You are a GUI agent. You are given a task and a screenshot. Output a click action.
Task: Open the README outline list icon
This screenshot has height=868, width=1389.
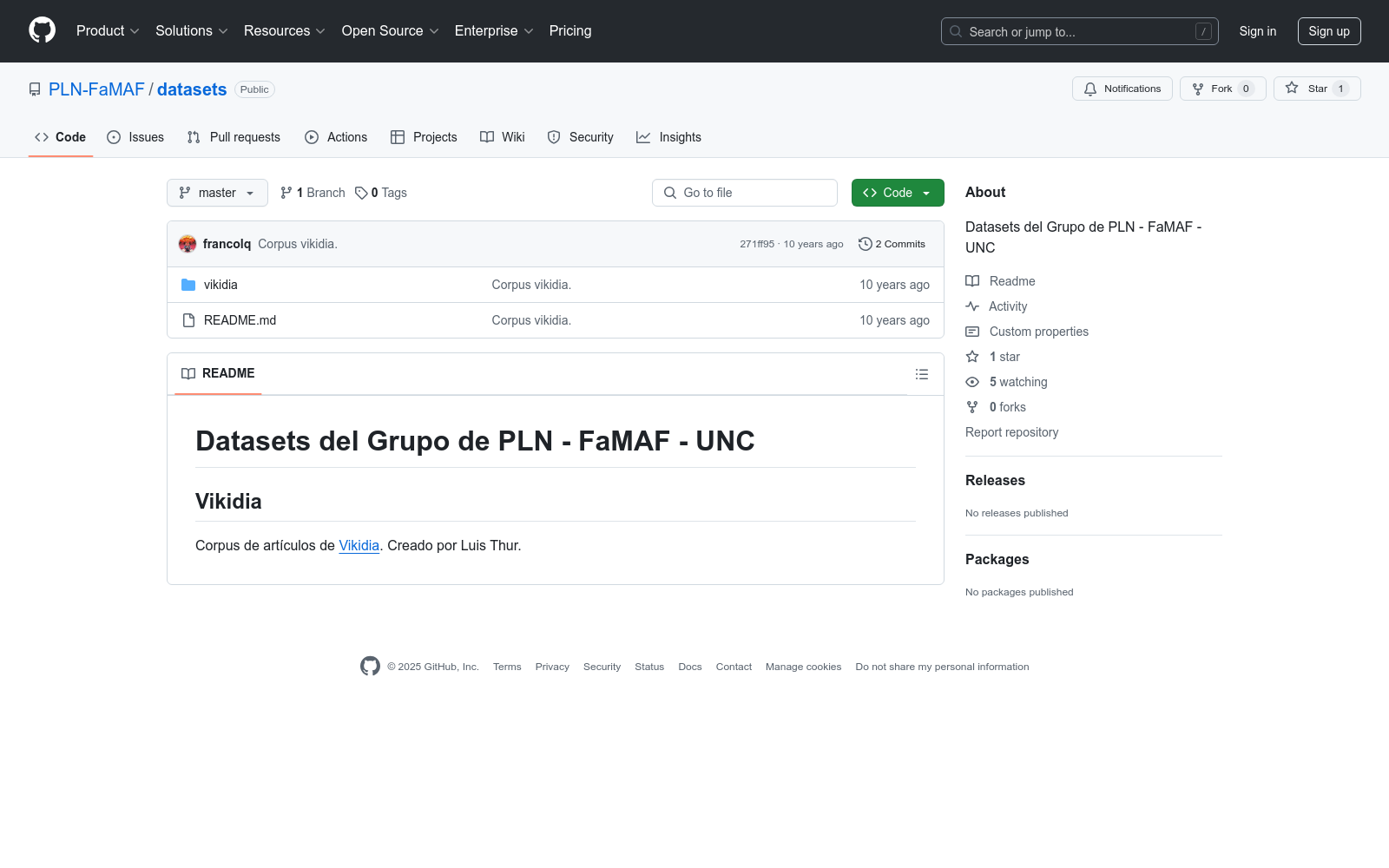pos(922,374)
